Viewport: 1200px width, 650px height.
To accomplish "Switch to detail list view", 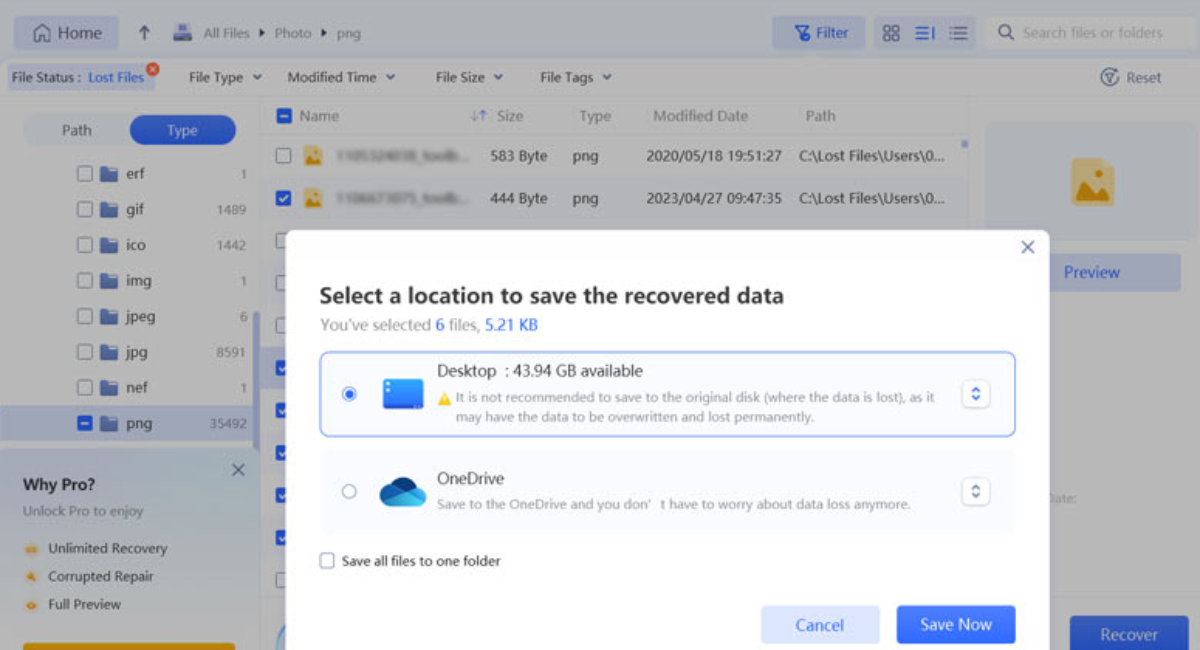I will [x=925, y=33].
